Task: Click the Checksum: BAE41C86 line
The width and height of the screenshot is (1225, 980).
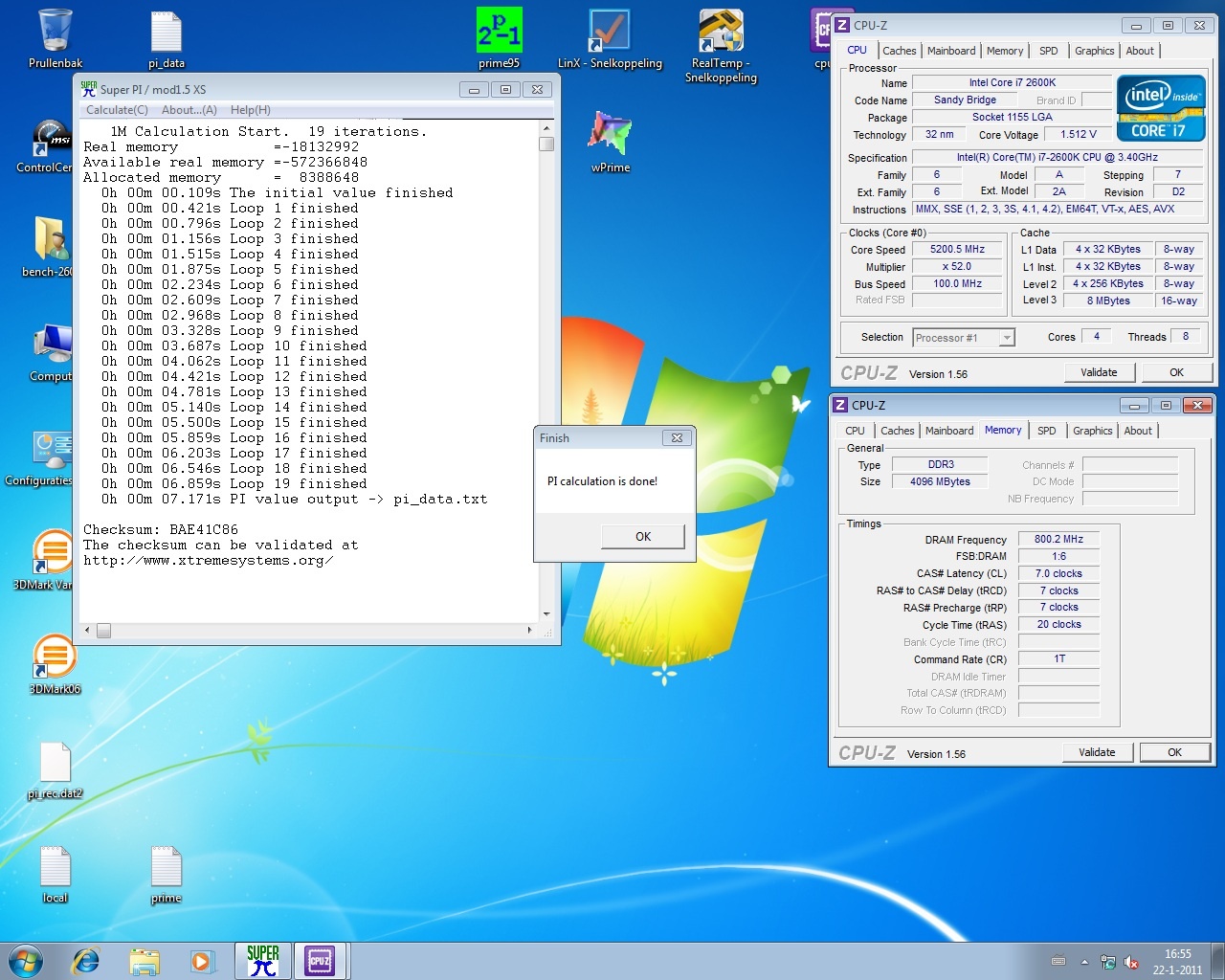Action: tap(161, 529)
